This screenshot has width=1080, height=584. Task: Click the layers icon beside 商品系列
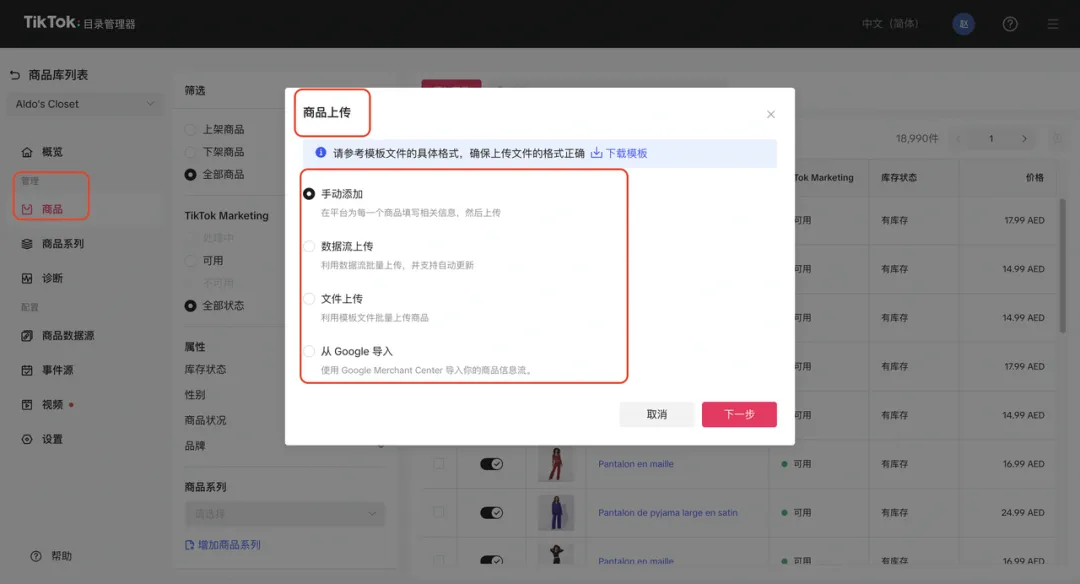[27, 244]
